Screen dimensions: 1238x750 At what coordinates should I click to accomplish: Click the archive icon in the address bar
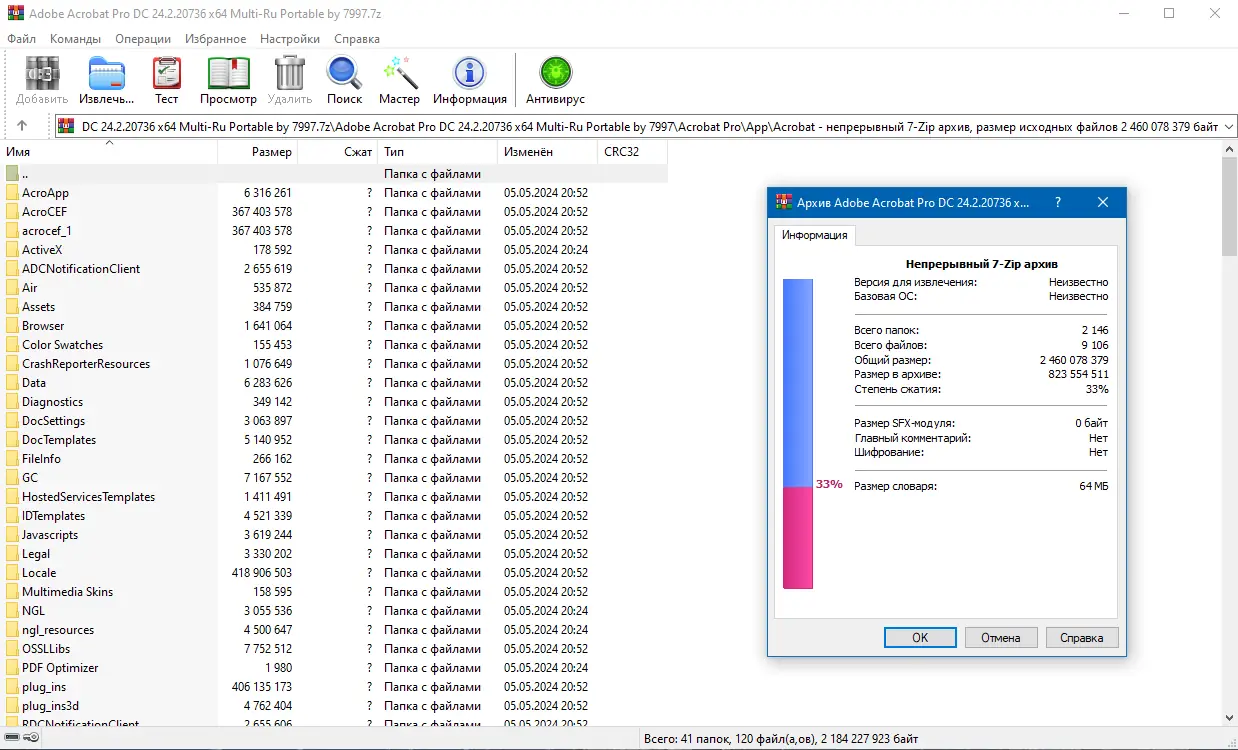tap(66, 126)
